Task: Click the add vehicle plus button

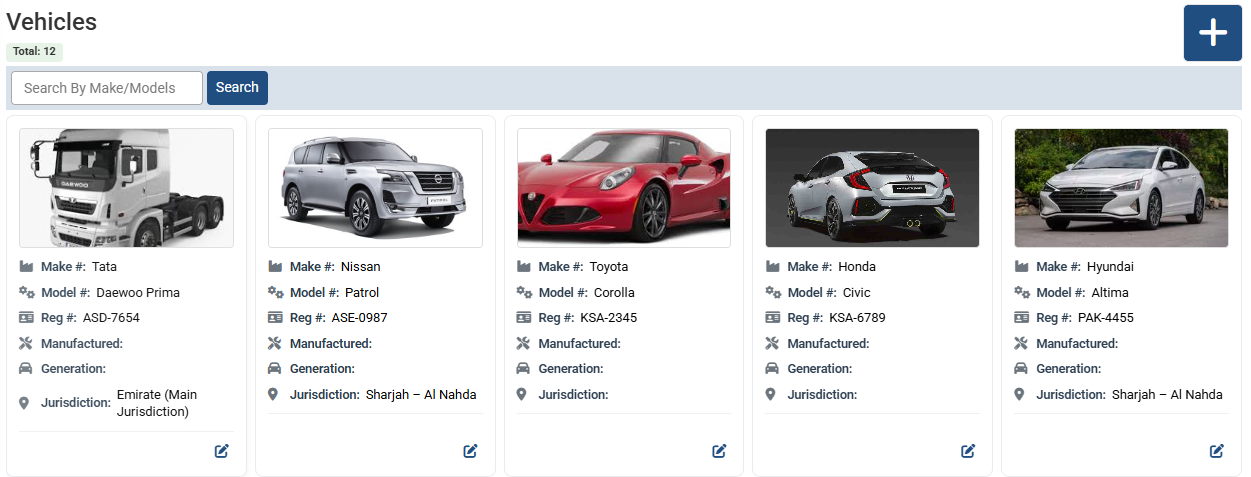Action: [x=1212, y=33]
